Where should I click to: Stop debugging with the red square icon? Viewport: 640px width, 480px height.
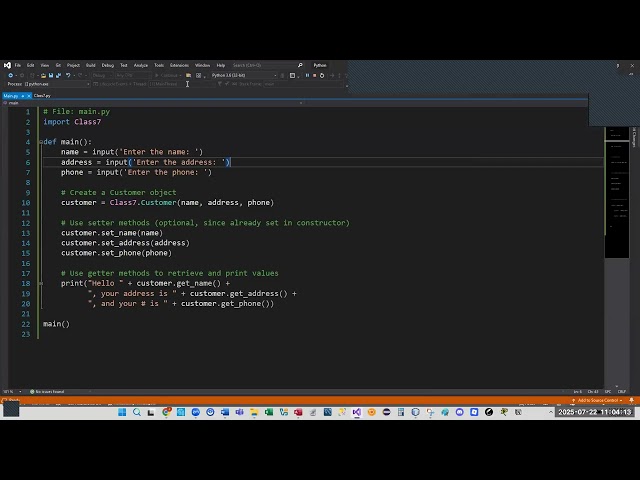(315, 76)
